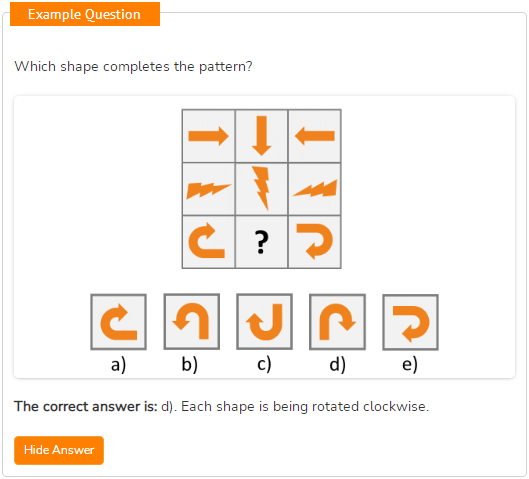This screenshot has height=479, width=529.
Task: Select answer option a) curved arrow
Action: point(118,322)
